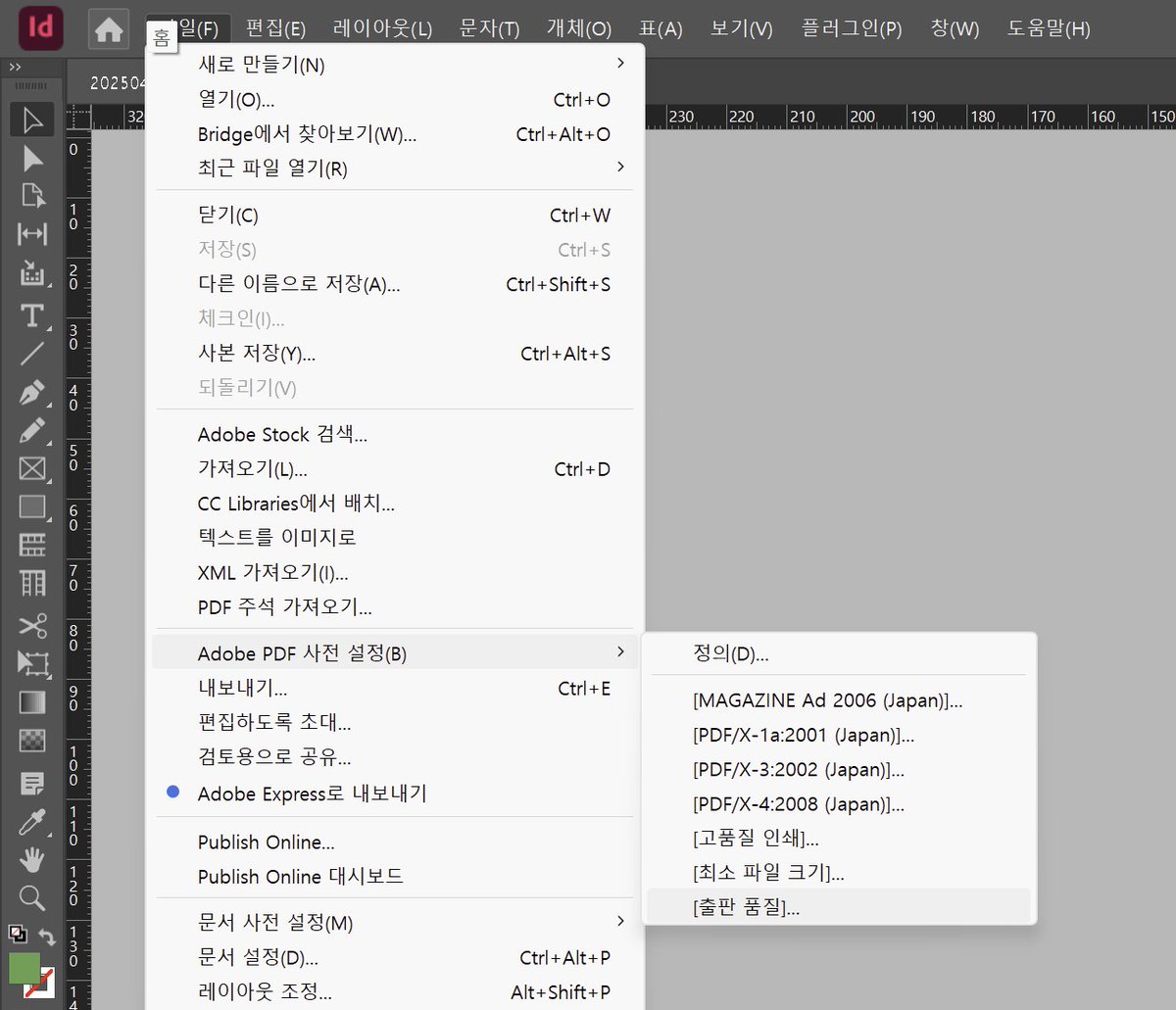The height and width of the screenshot is (1010, 1176).
Task: Select the Rectangle tool
Action: click(x=32, y=506)
